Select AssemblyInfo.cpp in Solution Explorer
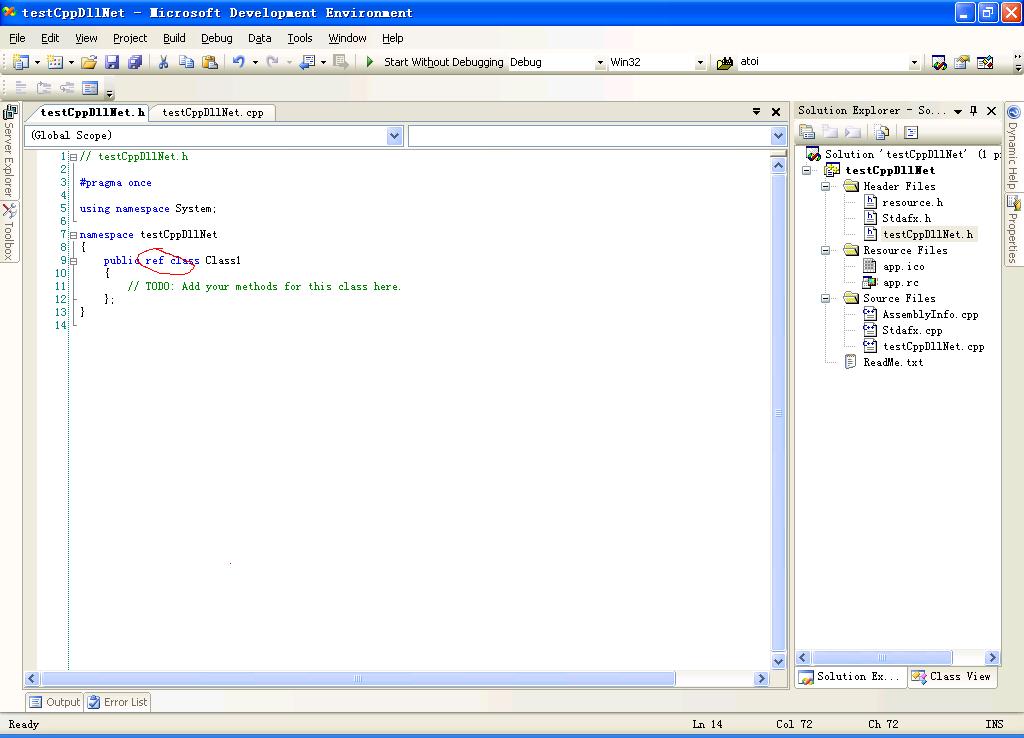 point(930,314)
